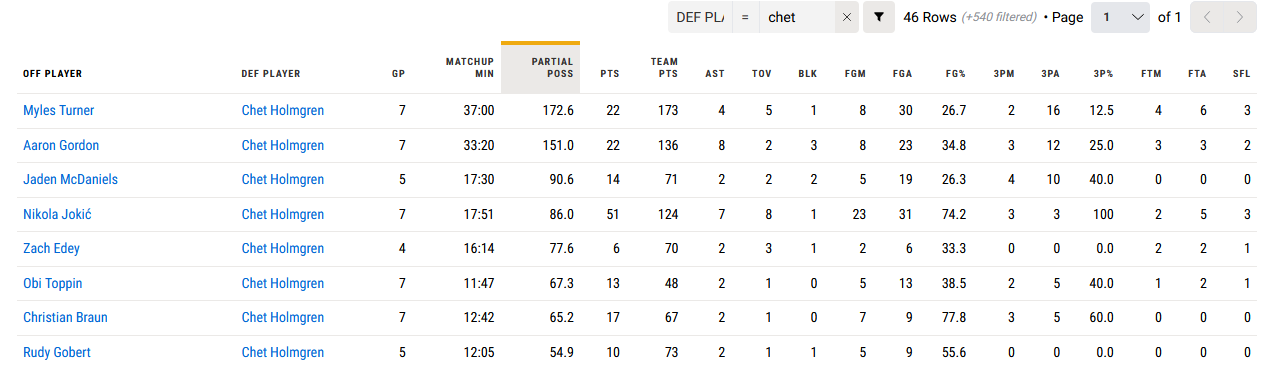
Task: Go to previous page arrow
Action: [1208, 17]
